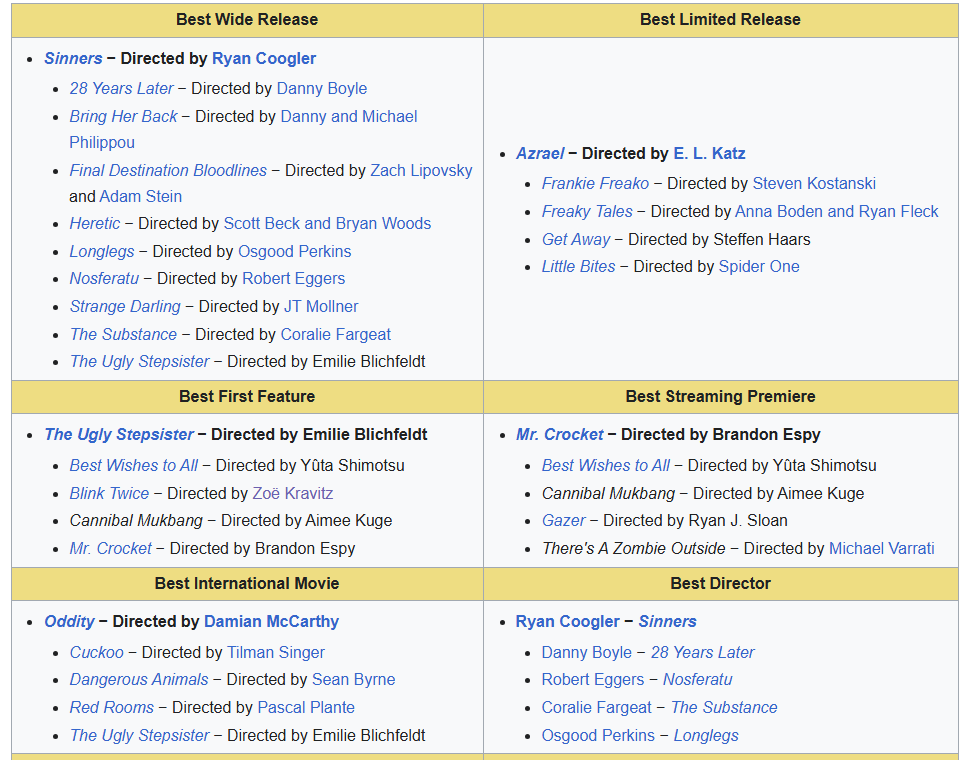The height and width of the screenshot is (760, 971).
Task: Visit Osgood Perkins link under Best Director
Action: pyautogui.click(x=598, y=736)
